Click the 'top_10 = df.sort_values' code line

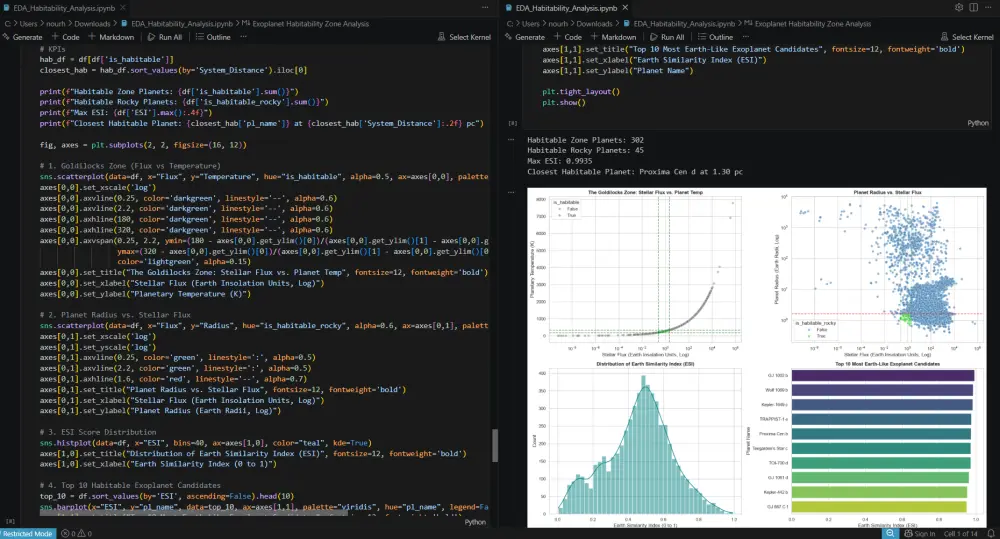point(166,496)
